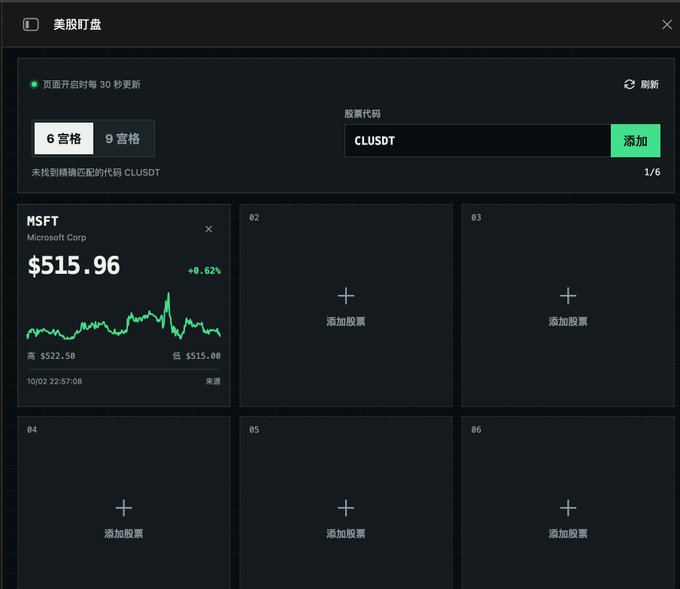Switch to the 9 宫格 layout
This screenshot has width=680, height=589.
123,138
